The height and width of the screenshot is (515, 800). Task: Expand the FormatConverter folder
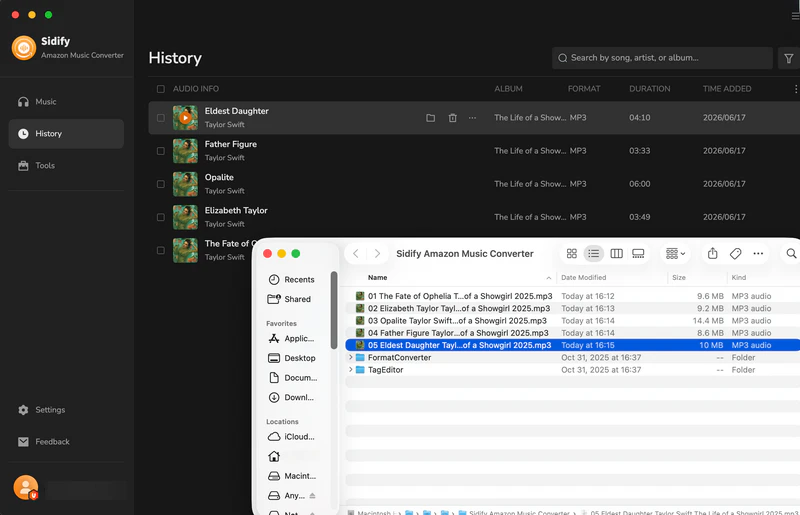coord(351,357)
